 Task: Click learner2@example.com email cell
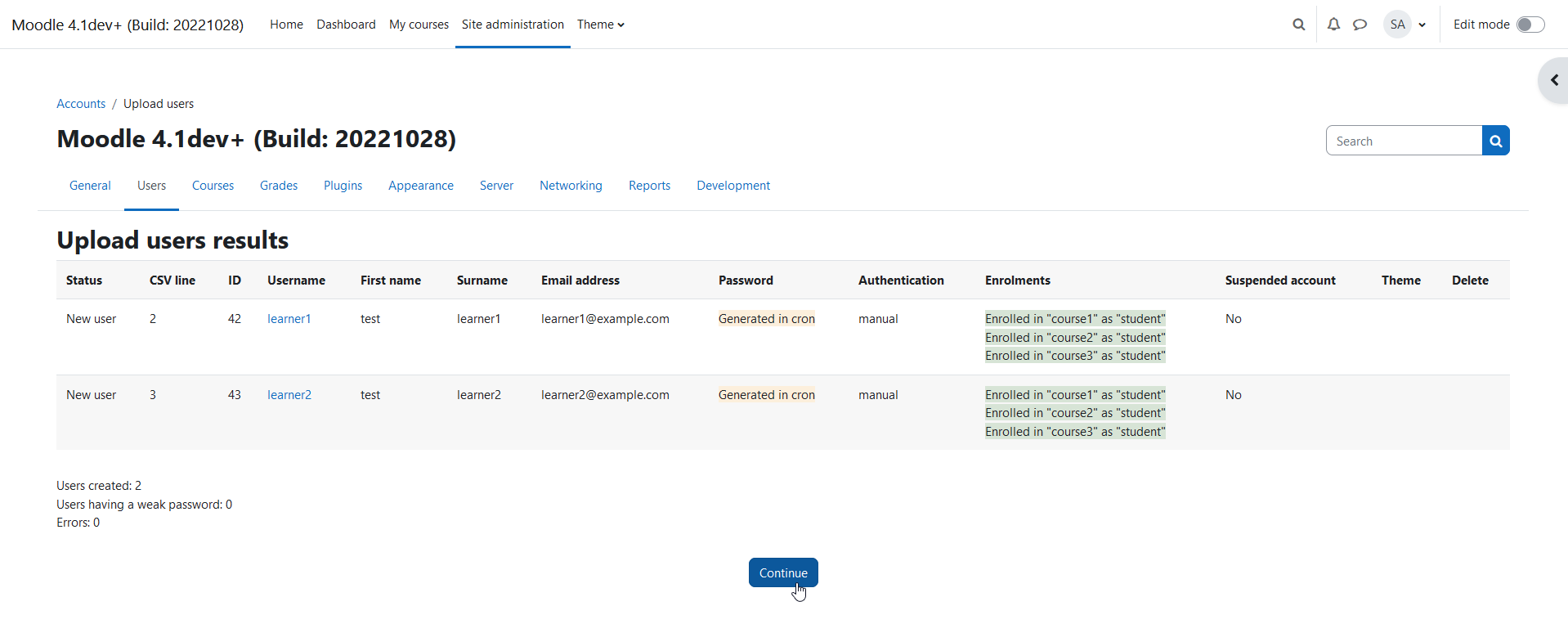(605, 395)
